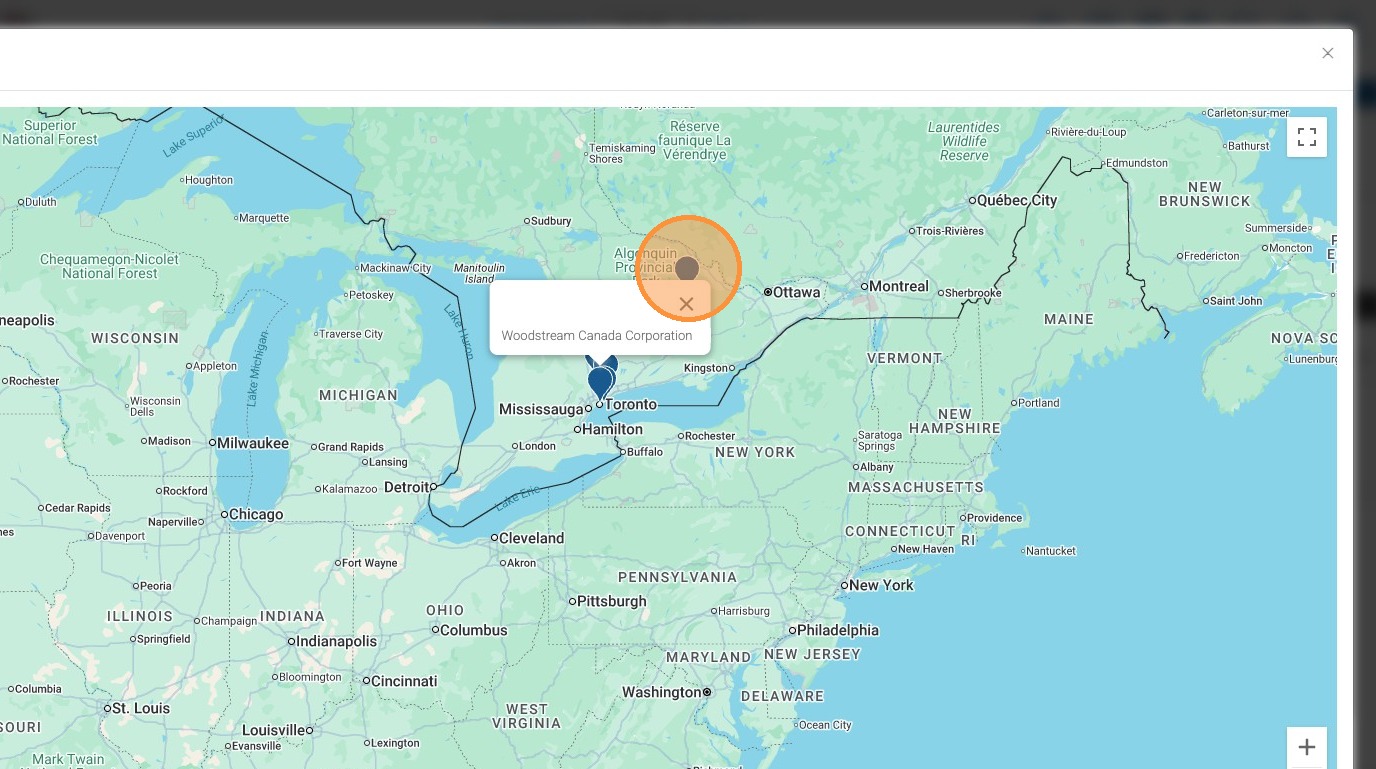This screenshot has height=769, width=1376.
Task: Click the Sudbury label on the map
Action: 551,221
